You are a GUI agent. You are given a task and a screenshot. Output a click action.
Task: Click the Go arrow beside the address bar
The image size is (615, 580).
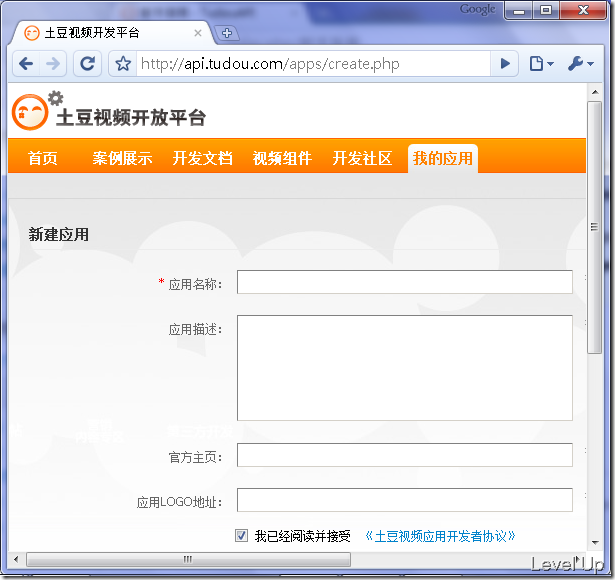click(x=505, y=64)
